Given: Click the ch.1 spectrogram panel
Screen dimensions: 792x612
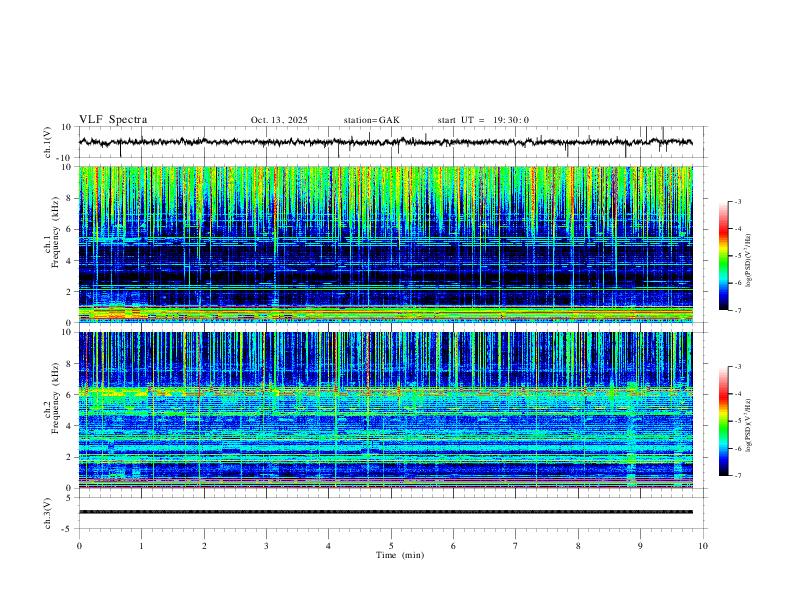Looking at the screenshot, I should tap(386, 244).
